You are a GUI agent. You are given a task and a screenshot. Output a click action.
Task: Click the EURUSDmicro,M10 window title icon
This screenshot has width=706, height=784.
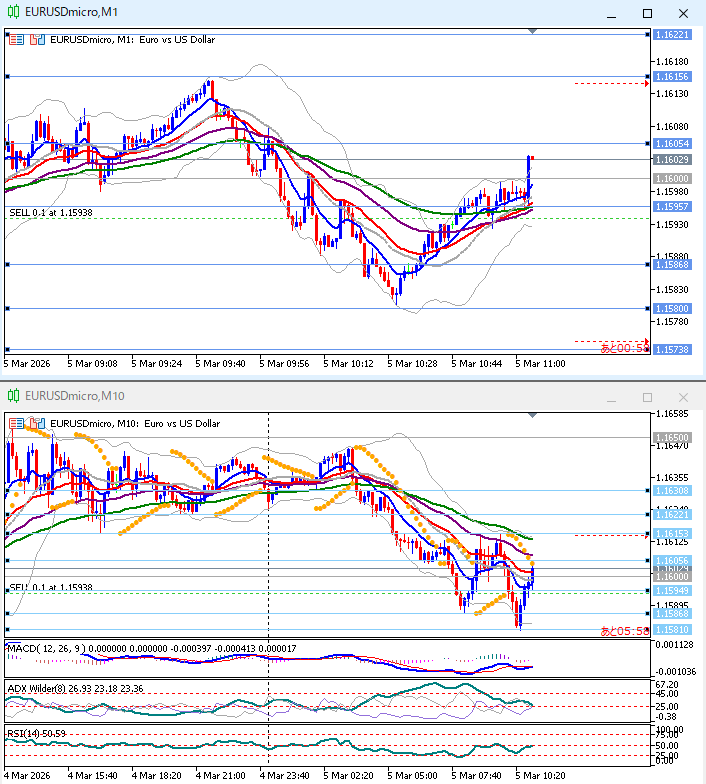pos(13,396)
